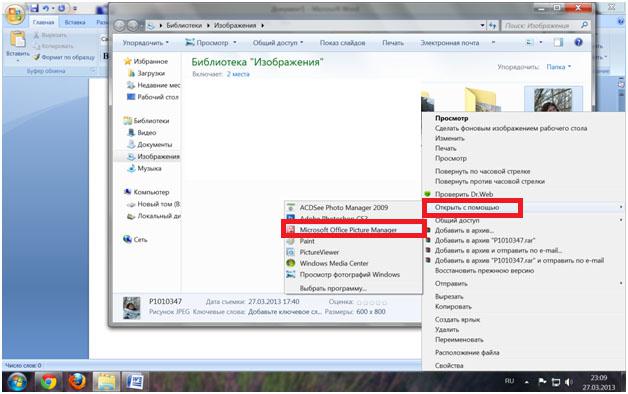
Task: Switch to Вставка tab in Word ribbon
Action: click(x=75, y=22)
